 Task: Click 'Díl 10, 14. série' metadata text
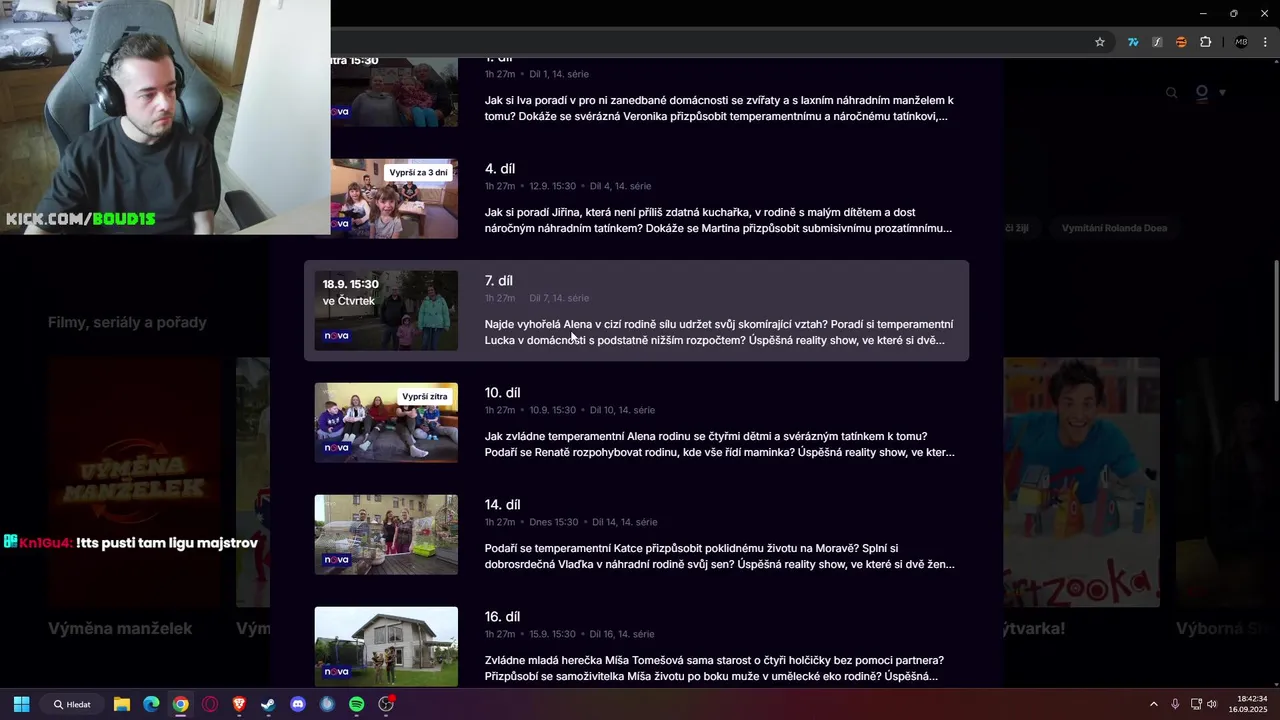tap(622, 410)
